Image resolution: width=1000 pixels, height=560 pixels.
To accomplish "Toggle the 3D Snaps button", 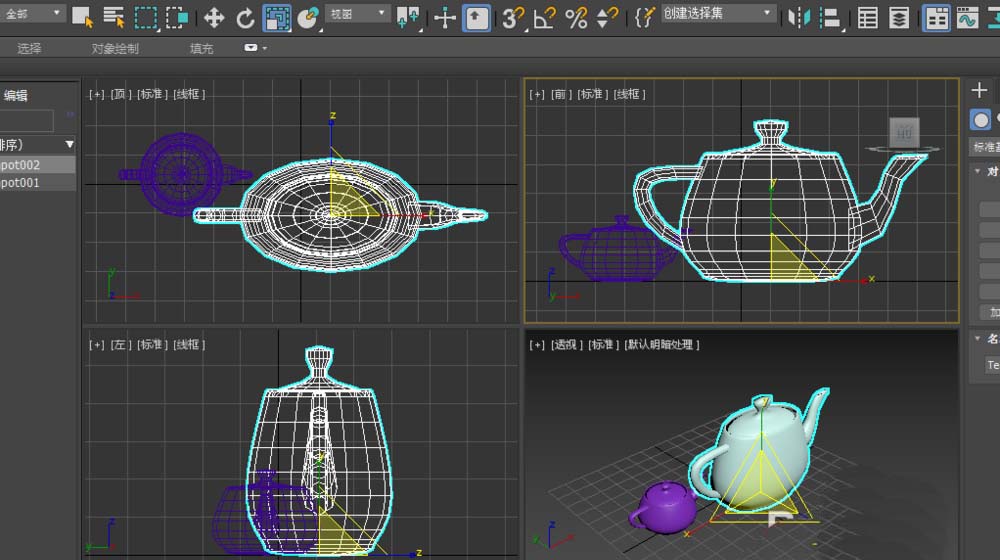I will (x=513, y=17).
